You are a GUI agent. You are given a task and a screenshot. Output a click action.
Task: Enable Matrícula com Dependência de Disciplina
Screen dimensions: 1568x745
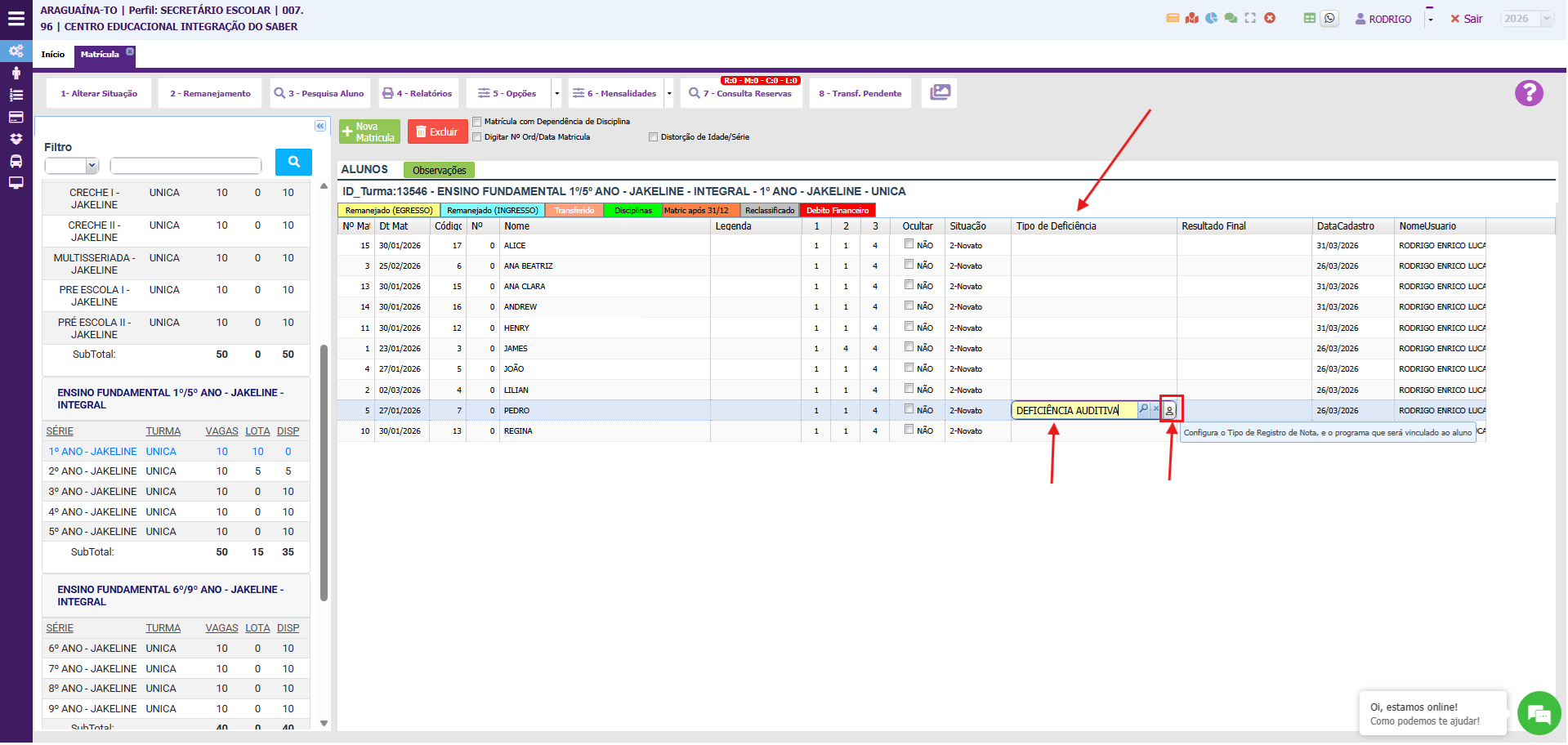[477, 122]
